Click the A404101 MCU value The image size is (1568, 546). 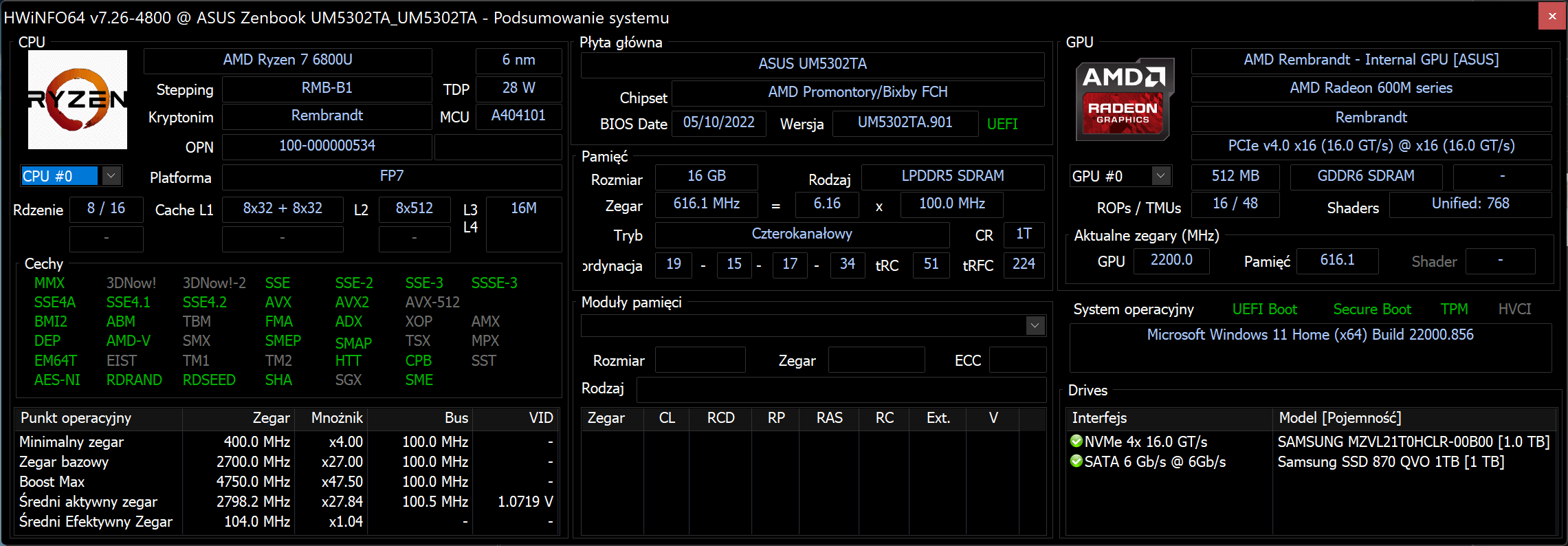[518, 116]
